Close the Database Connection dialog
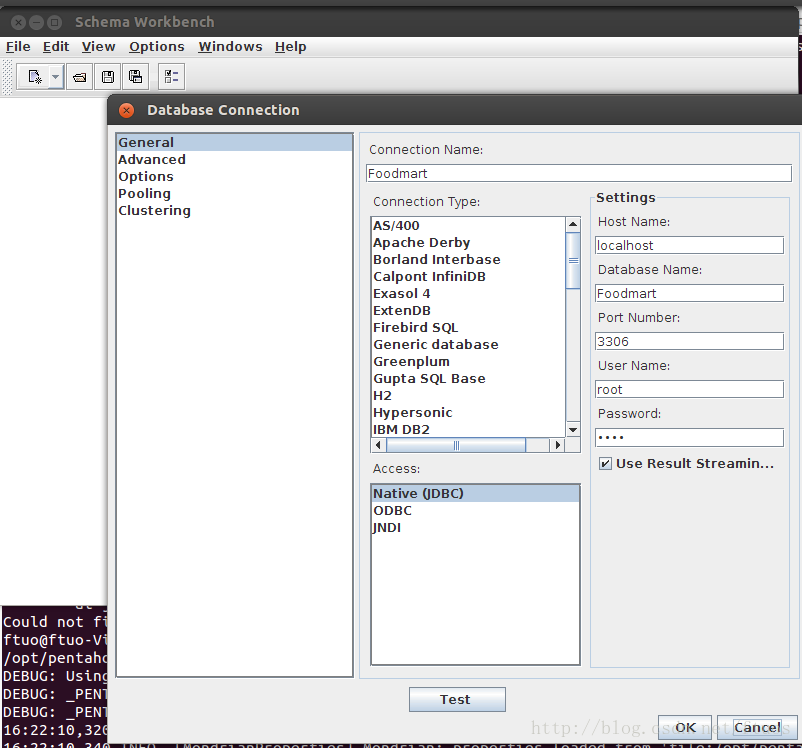Image resolution: width=802 pixels, height=748 pixels. [126, 110]
